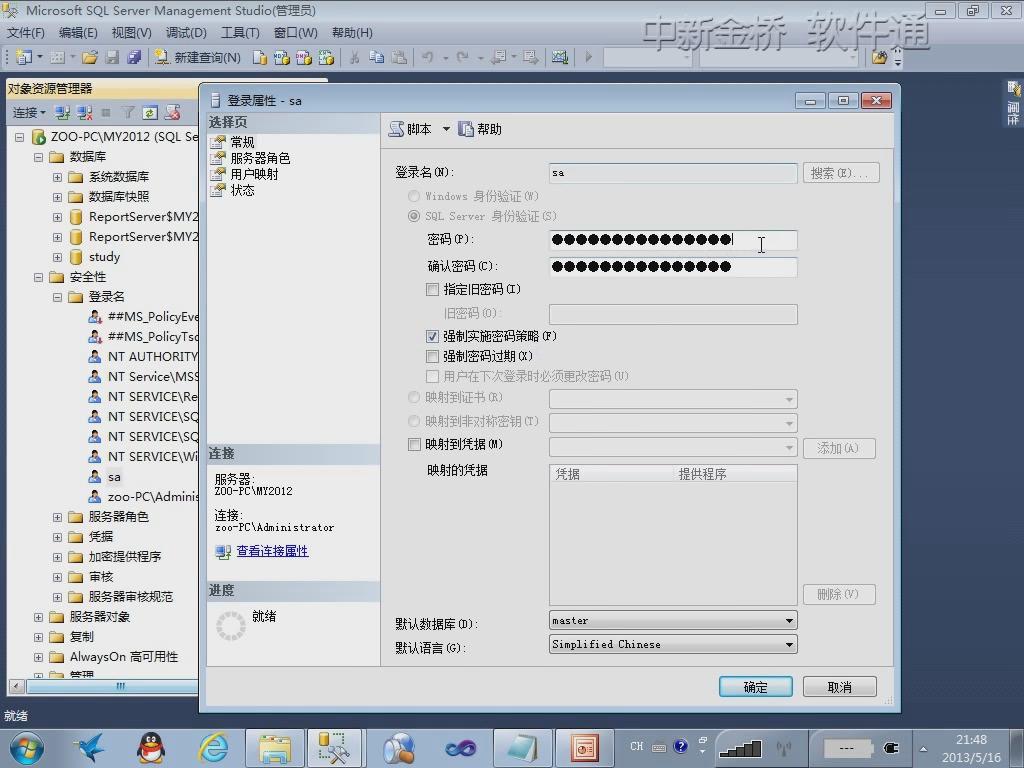The height and width of the screenshot is (768, 1024).
Task: Select the SQL Server 身份验证 radio button
Action: pyautogui.click(x=413, y=216)
